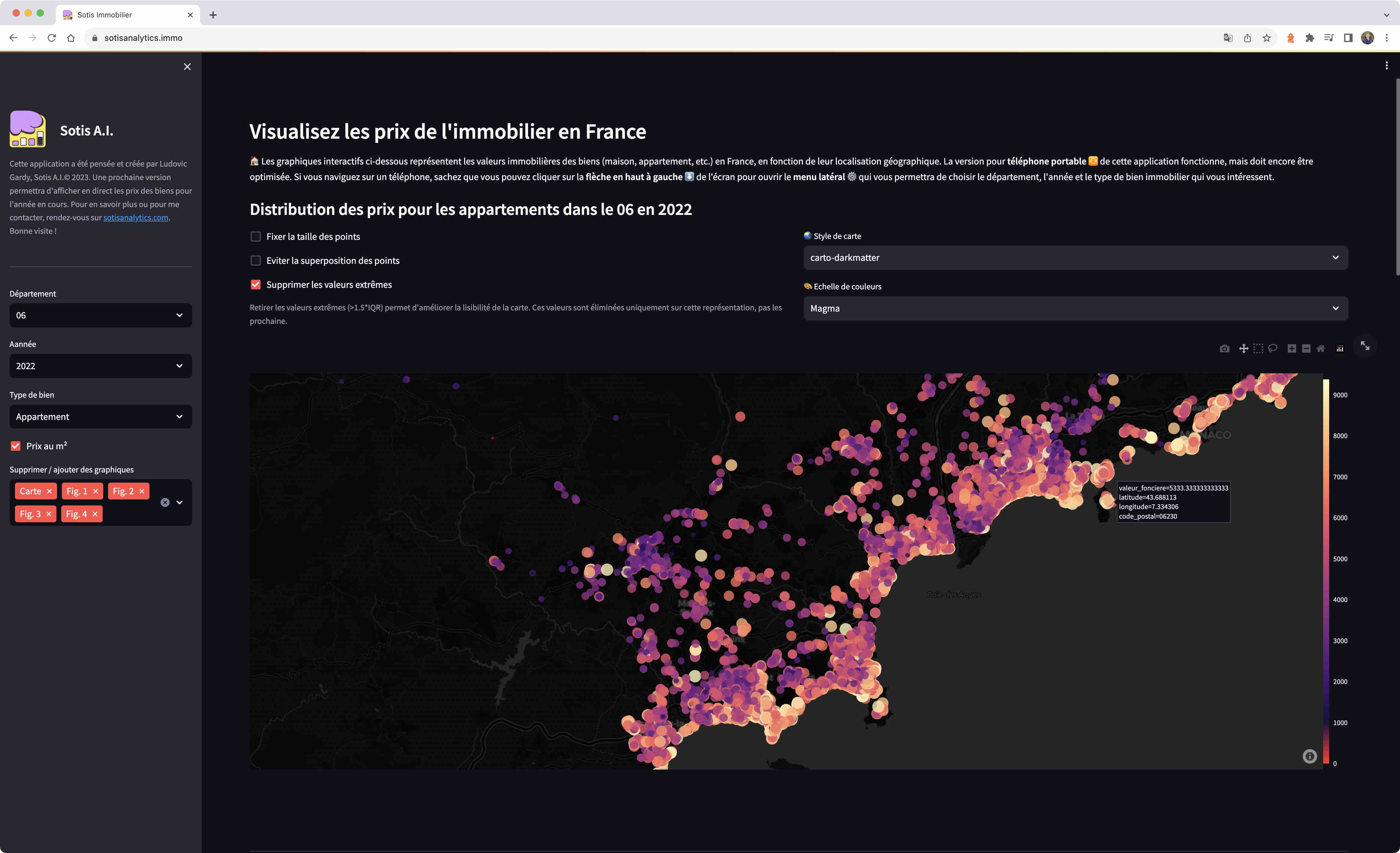Expand the map to fullscreen
1400x853 pixels.
pos(1365,346)
